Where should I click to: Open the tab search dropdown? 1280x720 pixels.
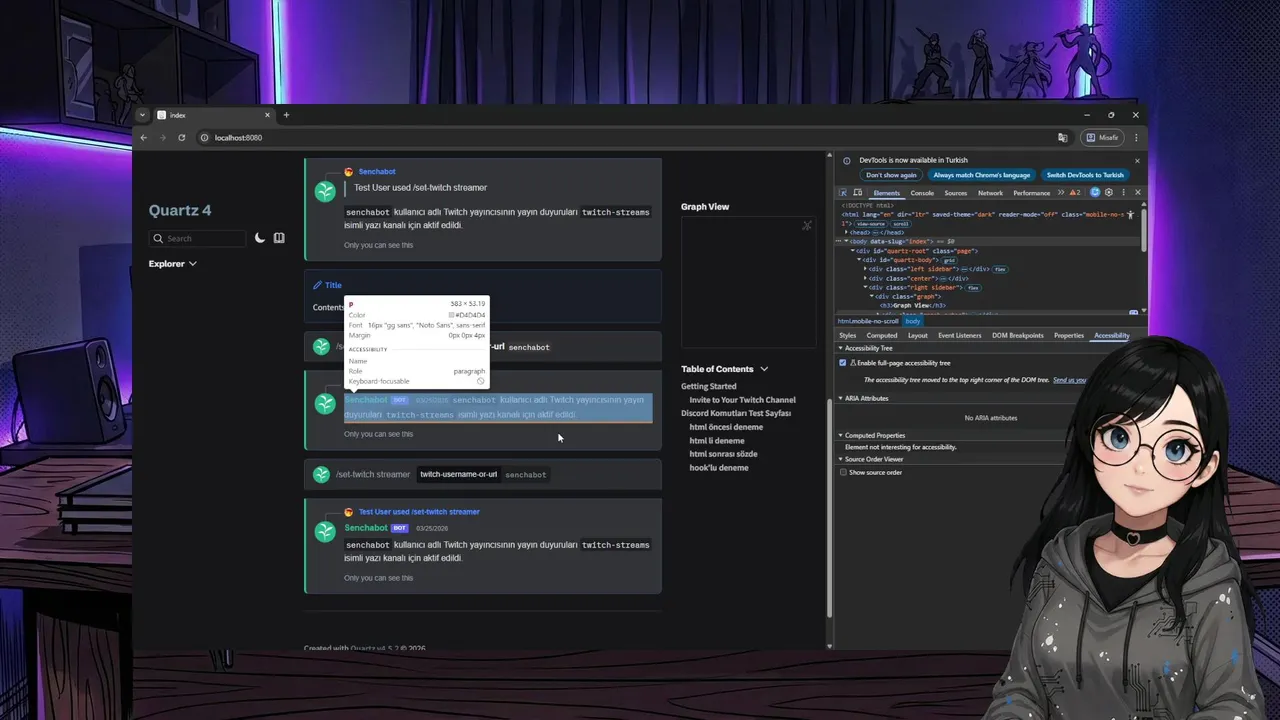(143, 115)
